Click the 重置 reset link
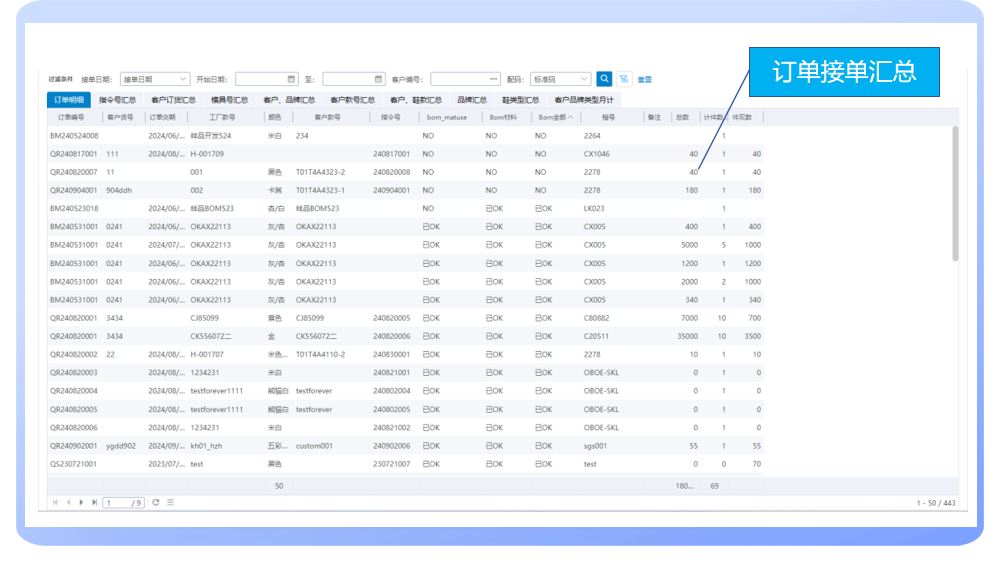This screenshot has width=1000, height=564. (x=645, y=79)
